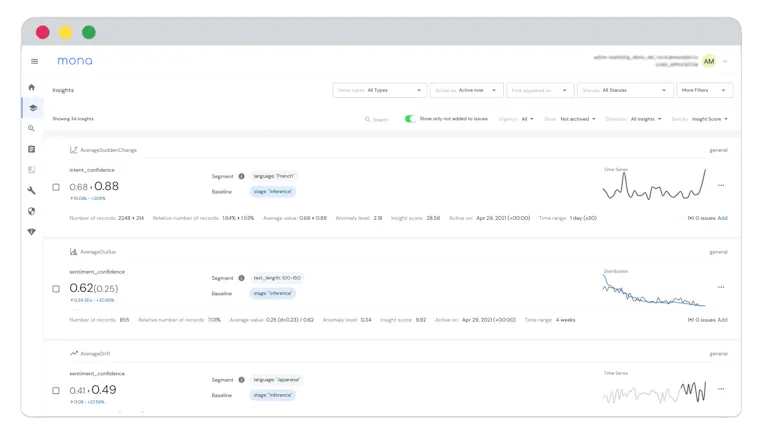Click the AverageOutlier bar chart icon
Screen dimensions: 762x440
tap(73, 251)
